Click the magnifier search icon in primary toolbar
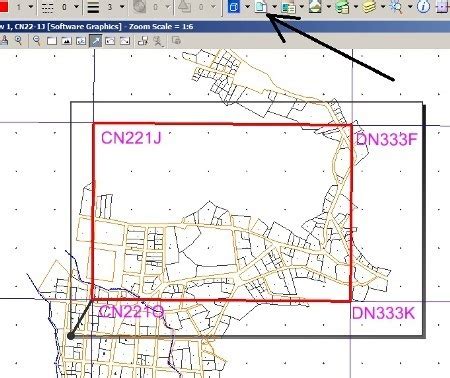The image size is (450, 378). [396, 7]
